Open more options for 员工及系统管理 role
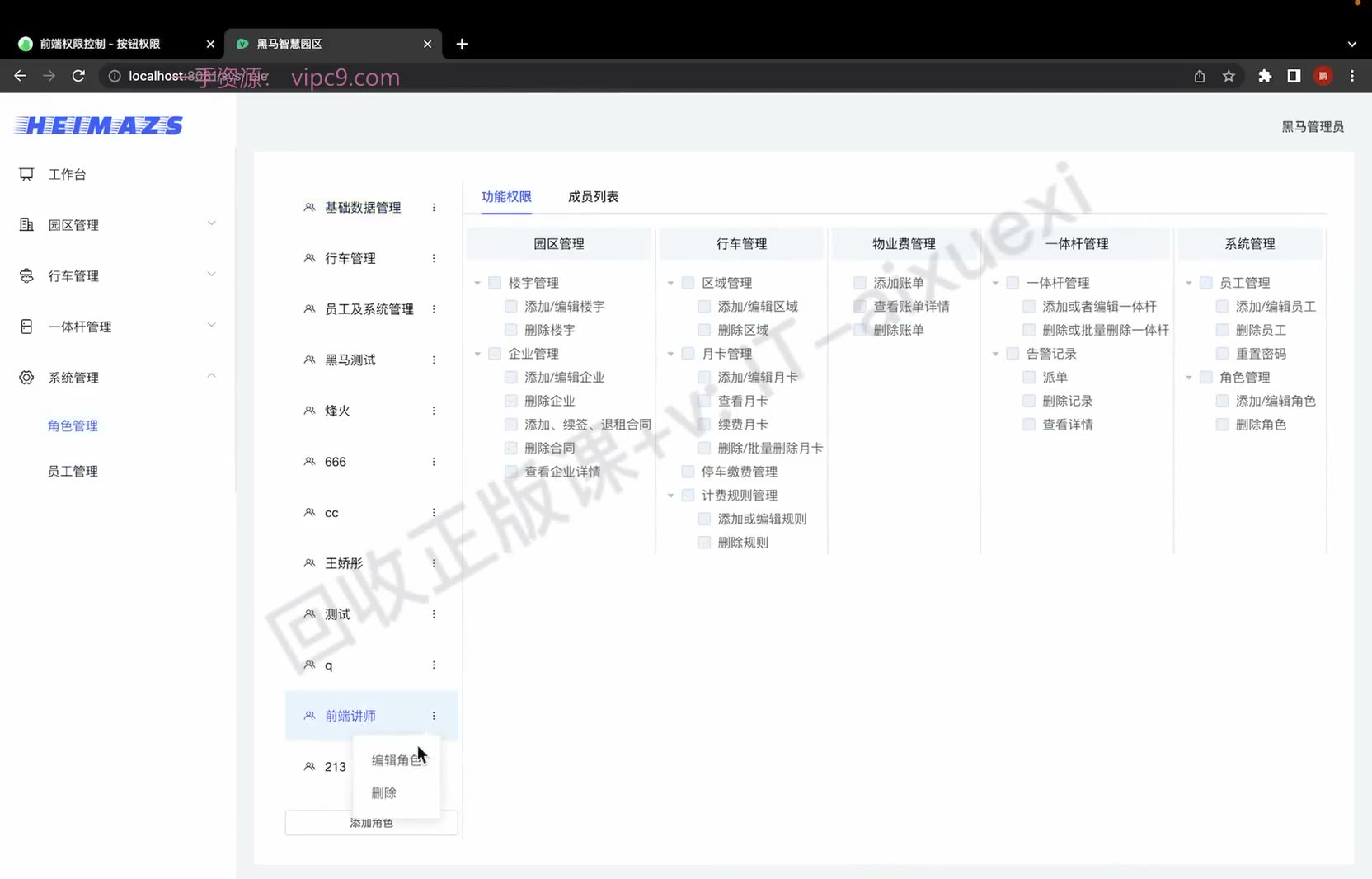 click(x=434, y=309)
